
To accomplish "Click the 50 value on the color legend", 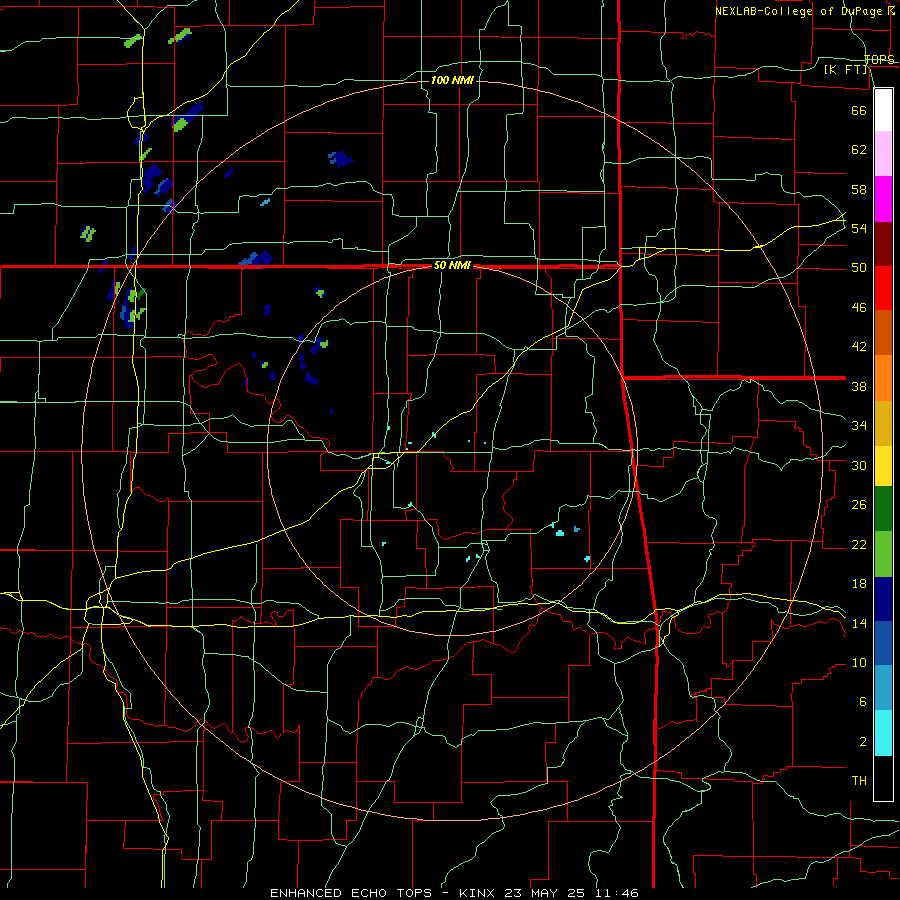I will point(859,268).
